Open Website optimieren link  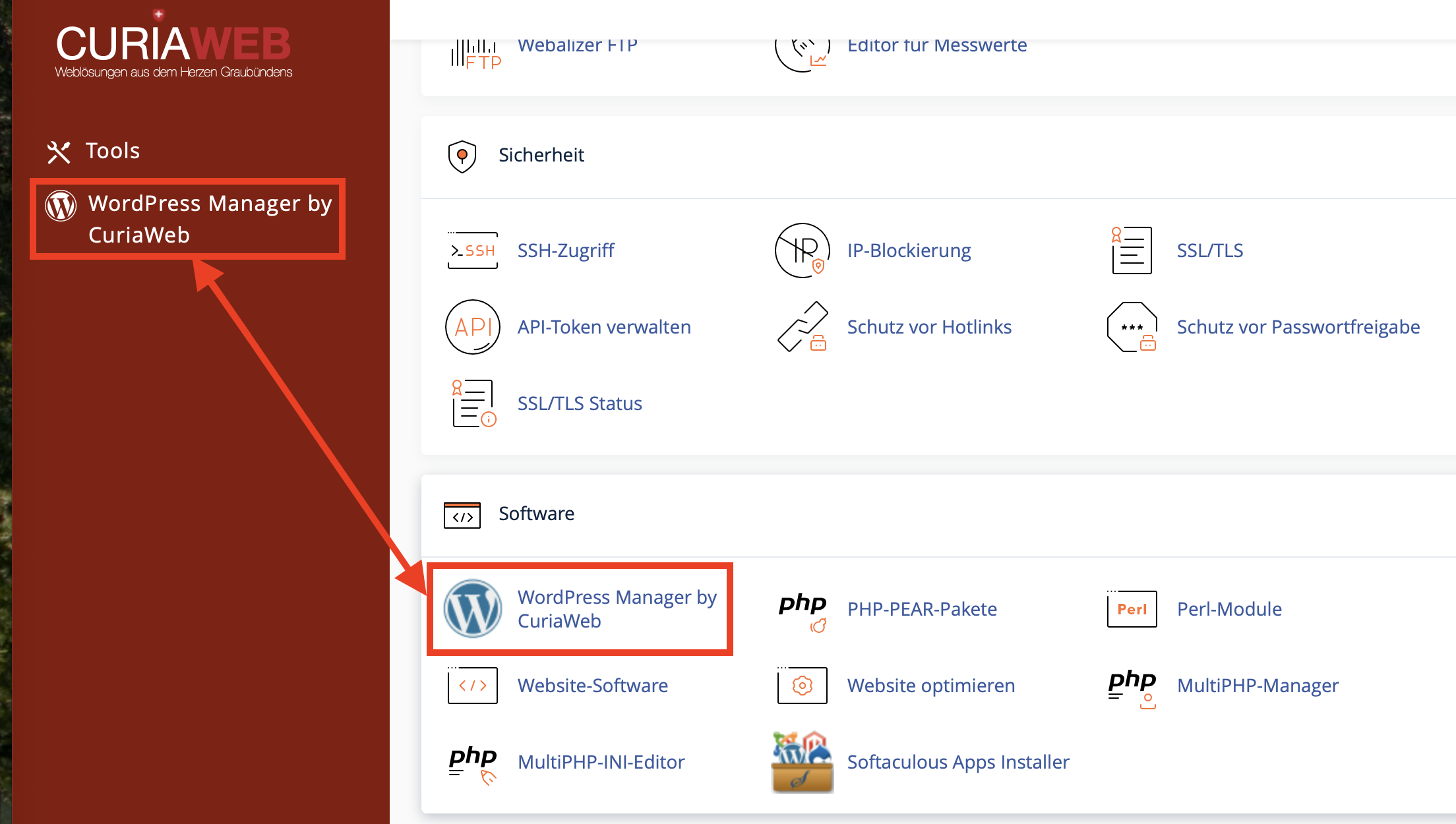coord(930,686)
